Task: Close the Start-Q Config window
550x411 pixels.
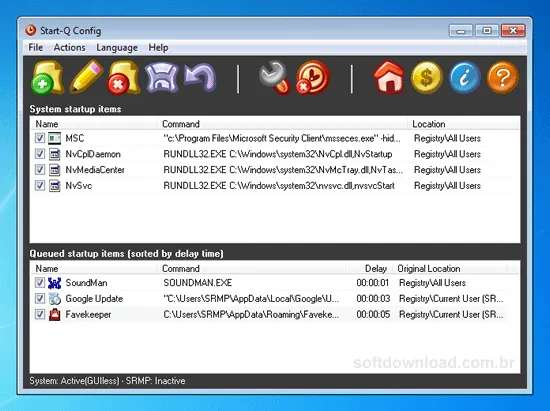Action: pyautogui.click(x=513, y=31)
